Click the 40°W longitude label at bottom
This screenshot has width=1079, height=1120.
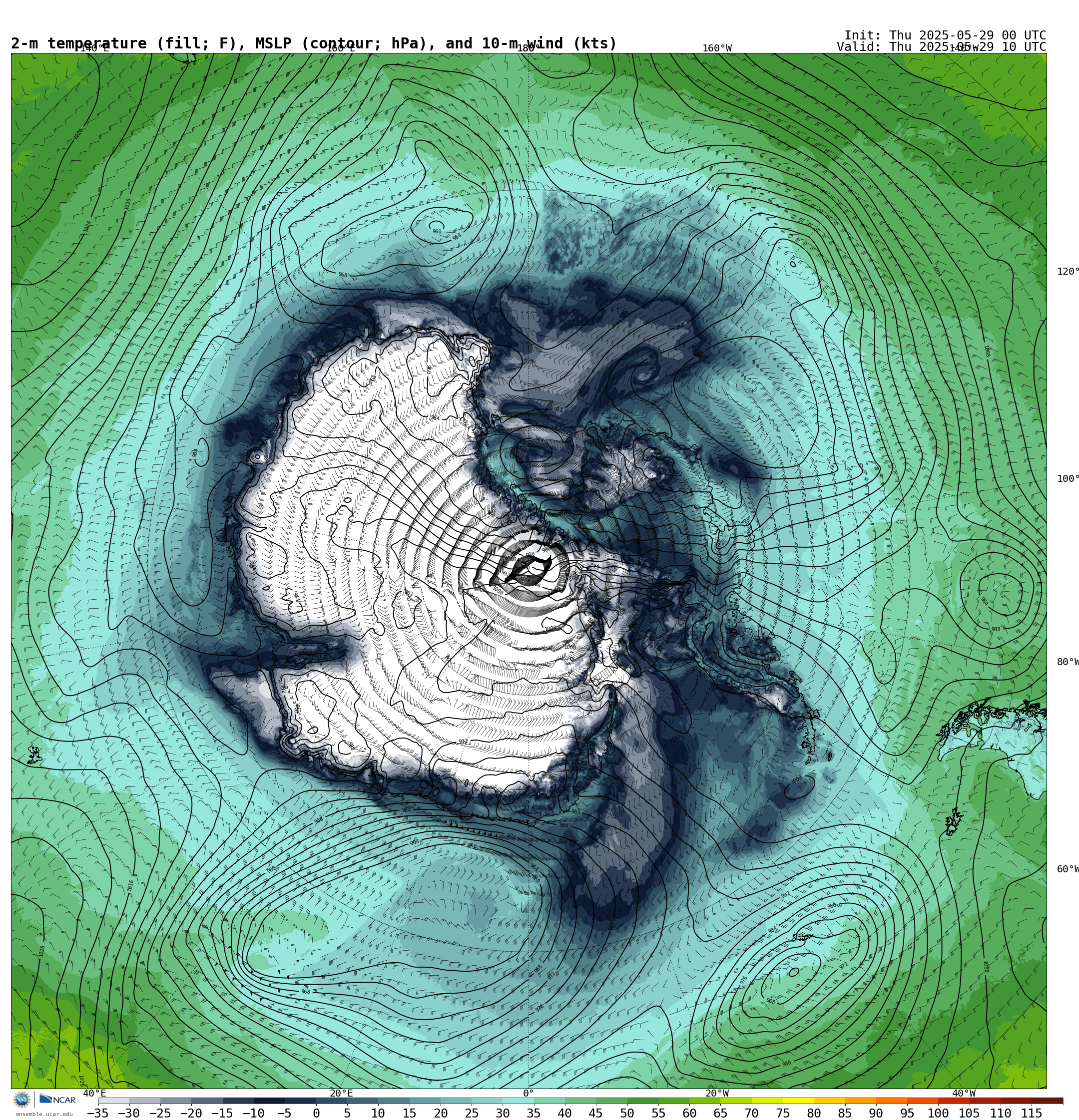(964, 1094)
